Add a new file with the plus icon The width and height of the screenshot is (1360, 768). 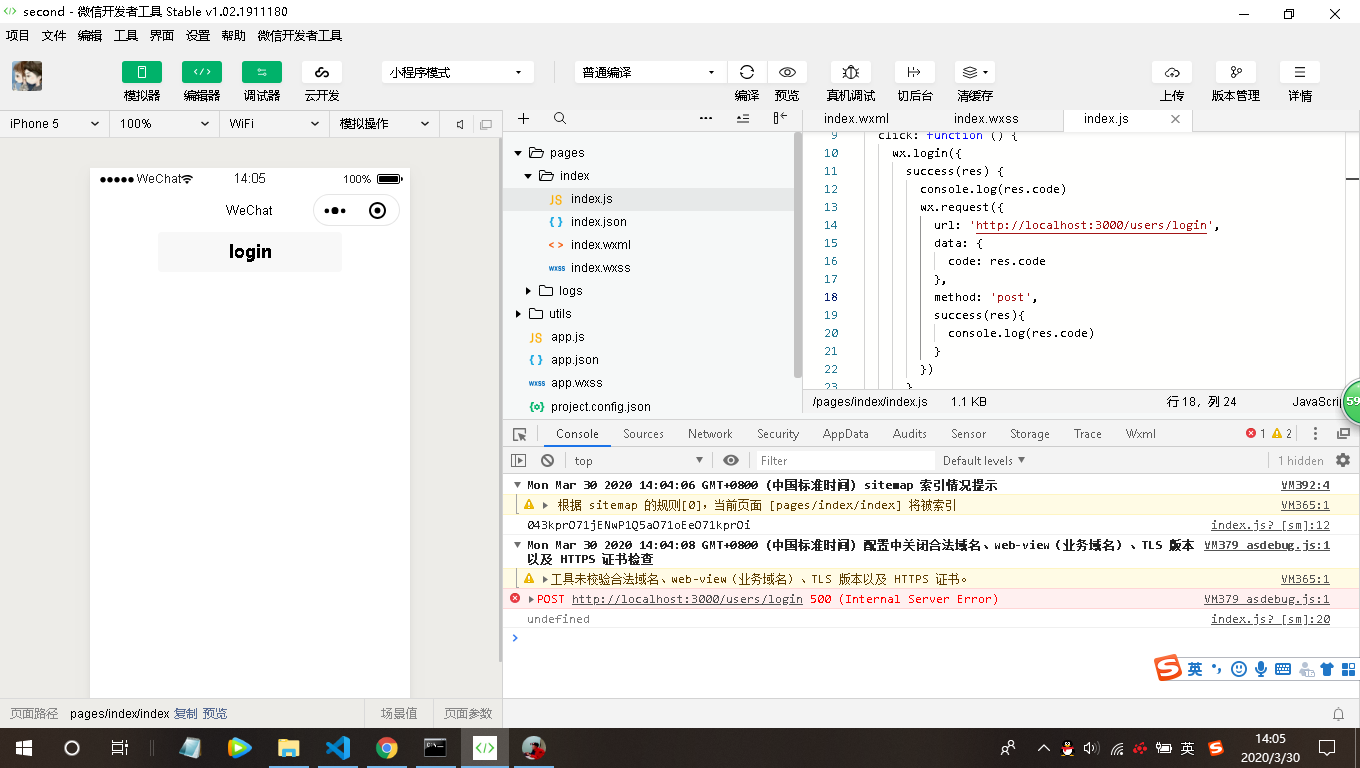523,118
